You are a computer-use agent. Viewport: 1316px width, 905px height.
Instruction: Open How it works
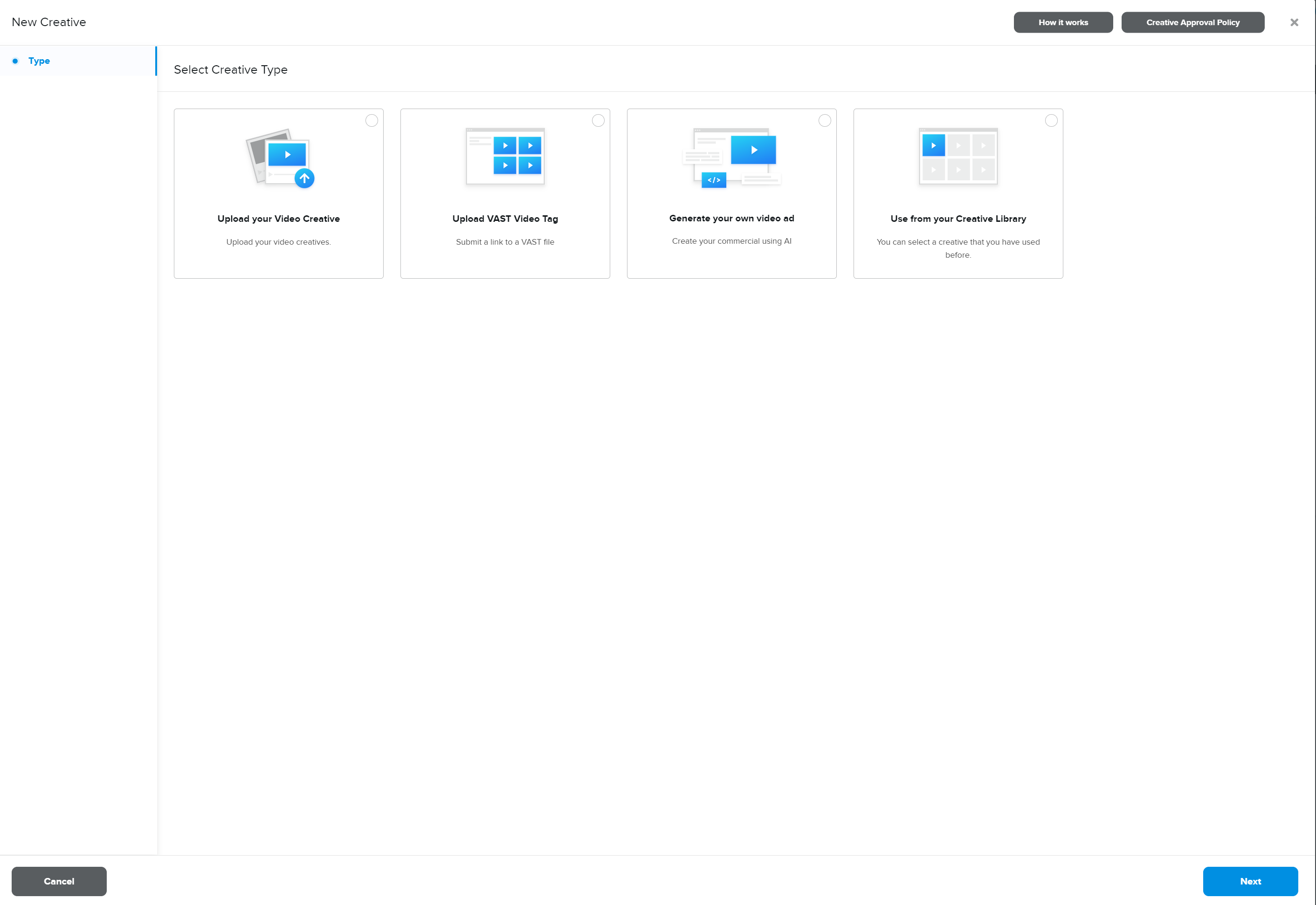1063,22
